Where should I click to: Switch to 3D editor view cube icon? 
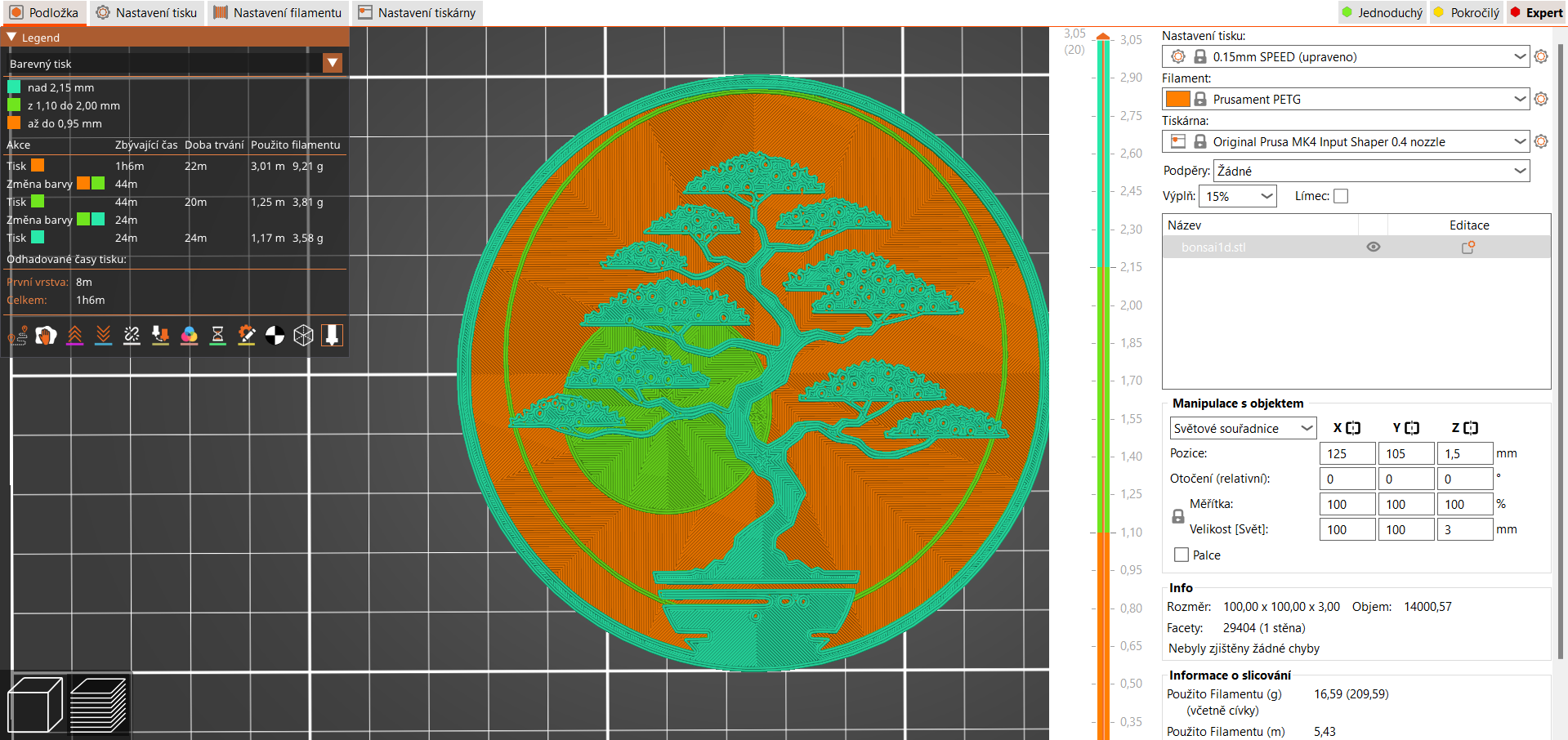tap(35, 705)
